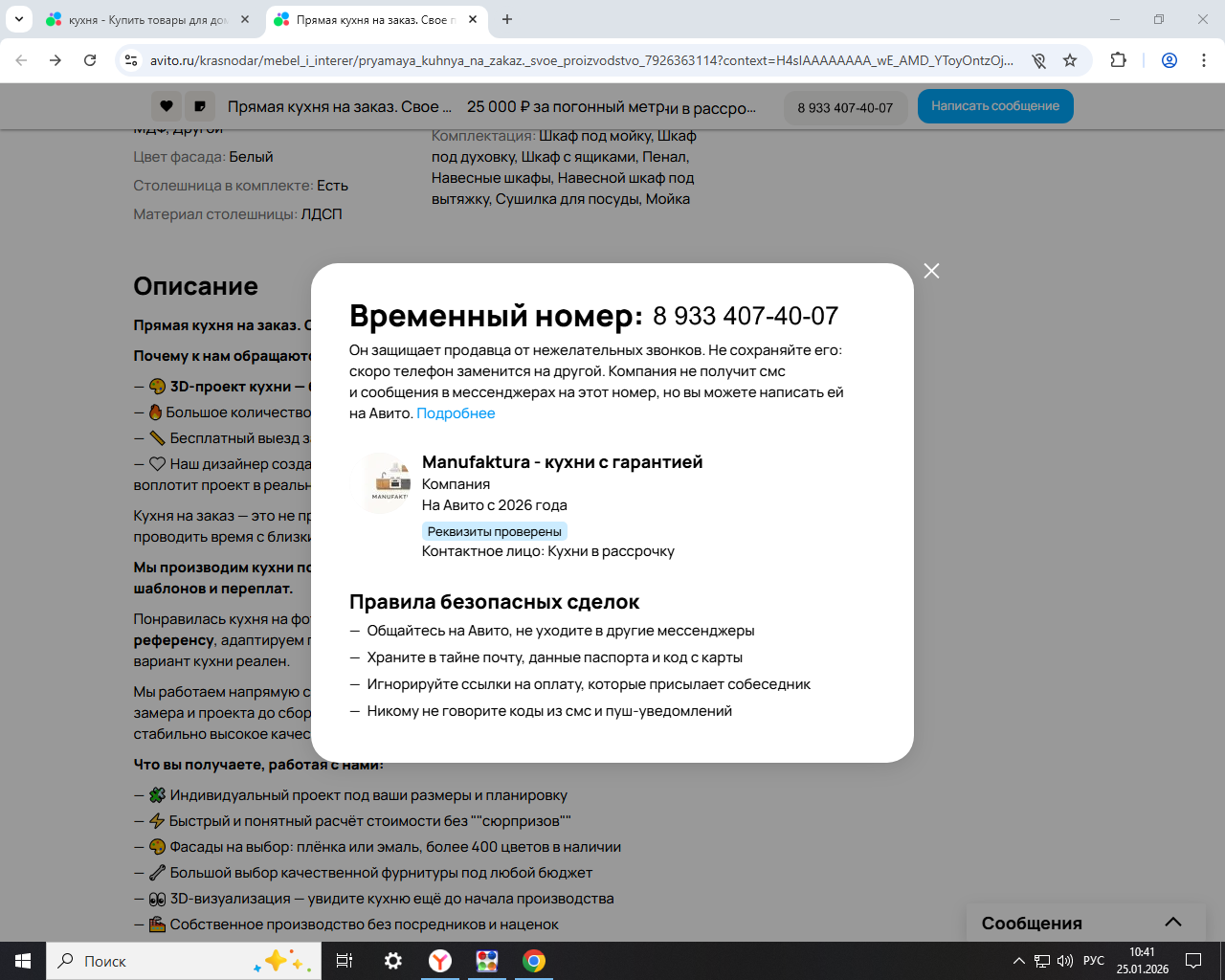Click the blocked location icon in the address bar

click(x=1038, y=60)
